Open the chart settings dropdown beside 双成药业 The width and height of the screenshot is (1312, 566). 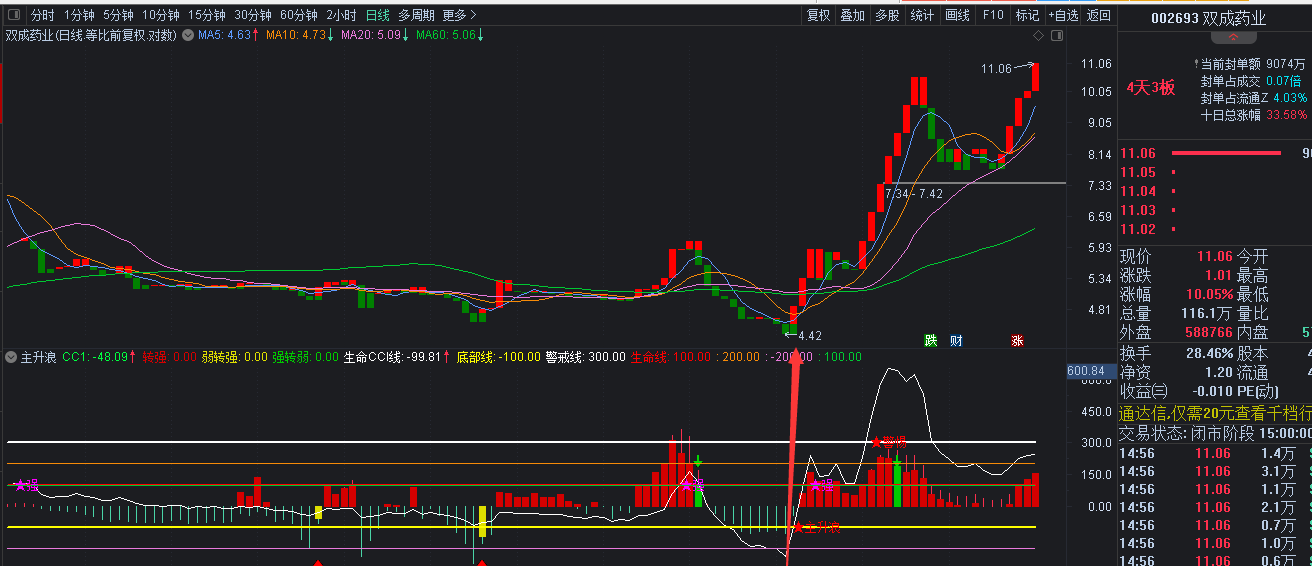(188, 36)
